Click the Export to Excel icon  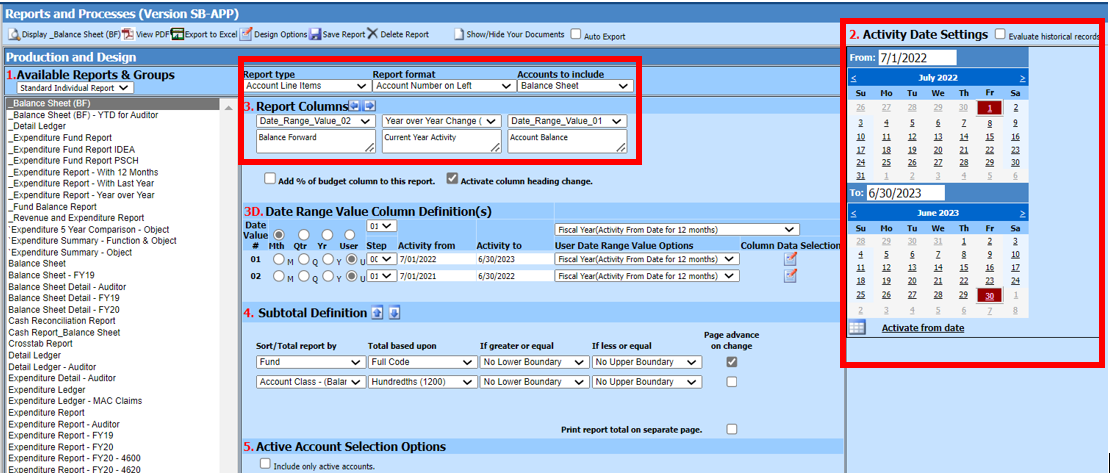pos(178,34)
